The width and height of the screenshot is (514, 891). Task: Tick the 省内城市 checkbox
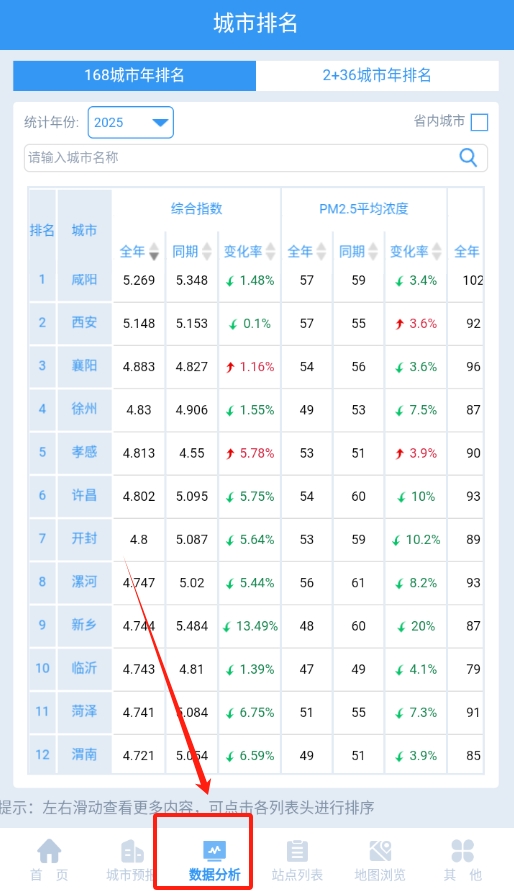tap(479, 122)
